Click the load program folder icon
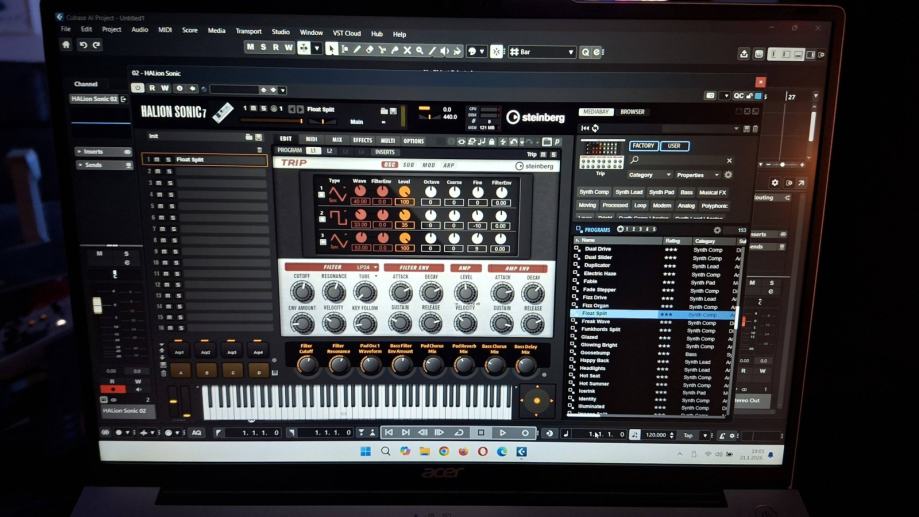Image resolution: width=919 pixels, height=517 pixels. pyautogui.click(x=384, y=110)
